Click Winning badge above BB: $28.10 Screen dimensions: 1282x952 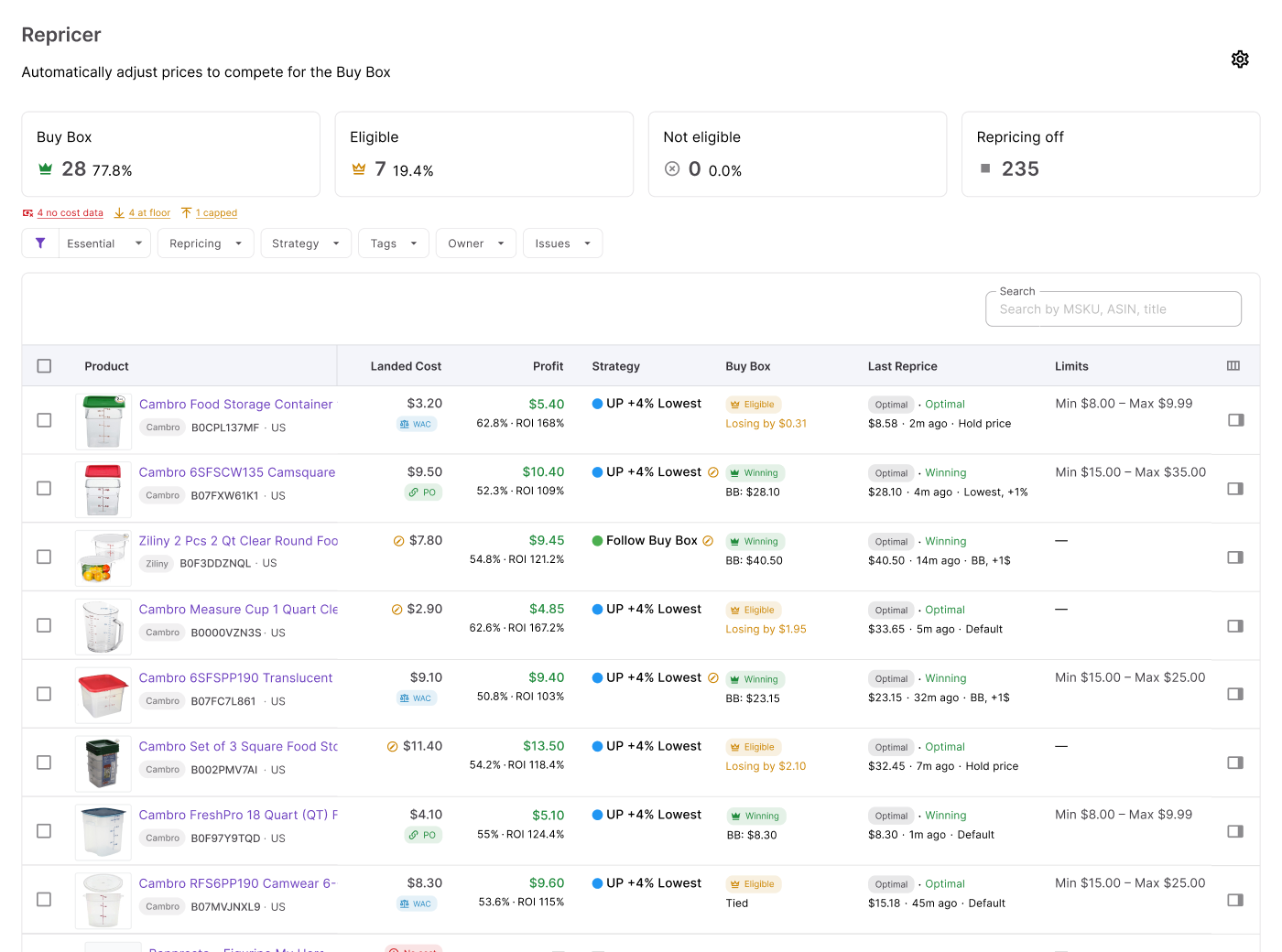tap(755, 473)
